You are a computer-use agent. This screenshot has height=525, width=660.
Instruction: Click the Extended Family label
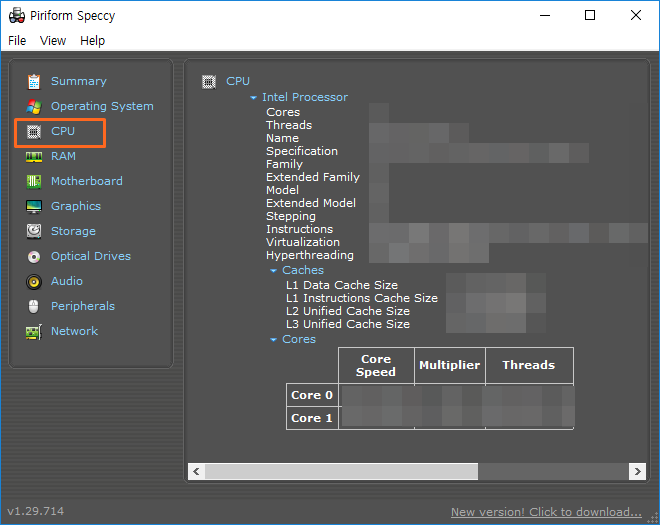(313, 177)
